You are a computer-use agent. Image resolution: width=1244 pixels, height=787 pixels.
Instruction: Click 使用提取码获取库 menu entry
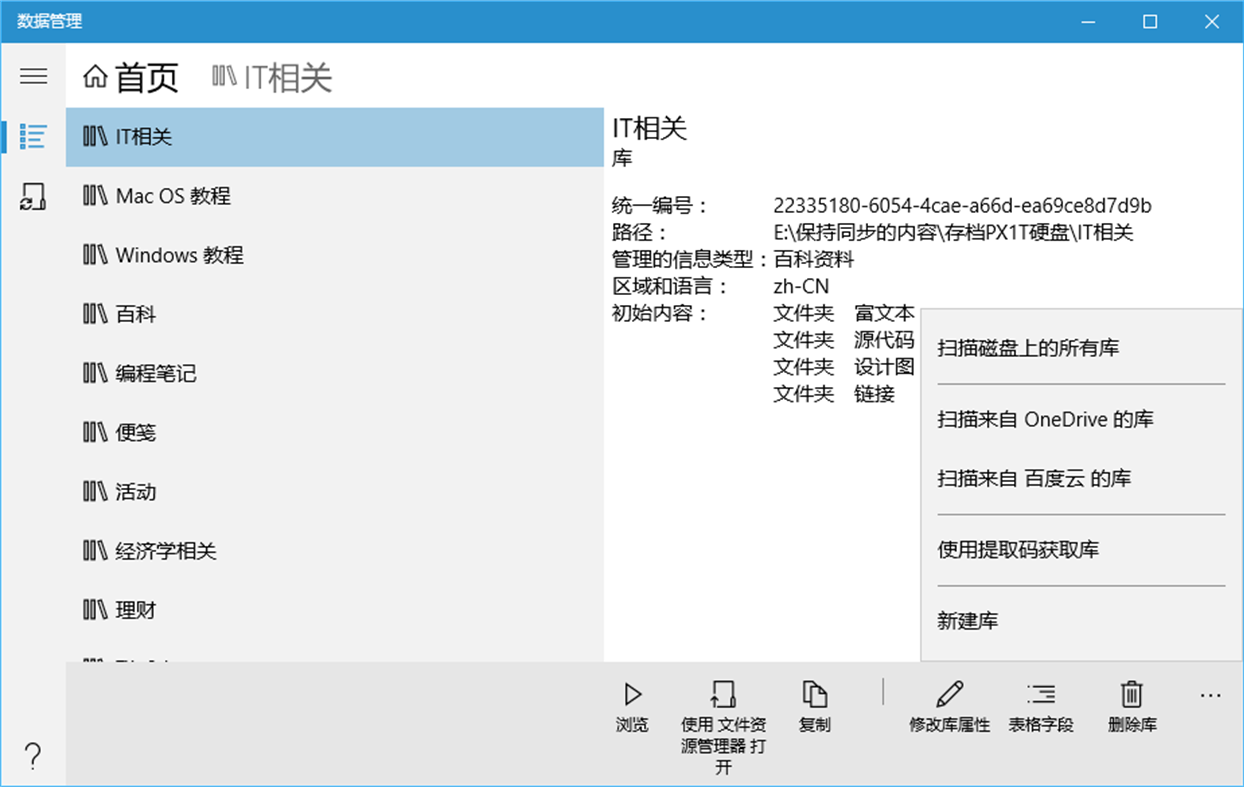tap(1022, 549)
